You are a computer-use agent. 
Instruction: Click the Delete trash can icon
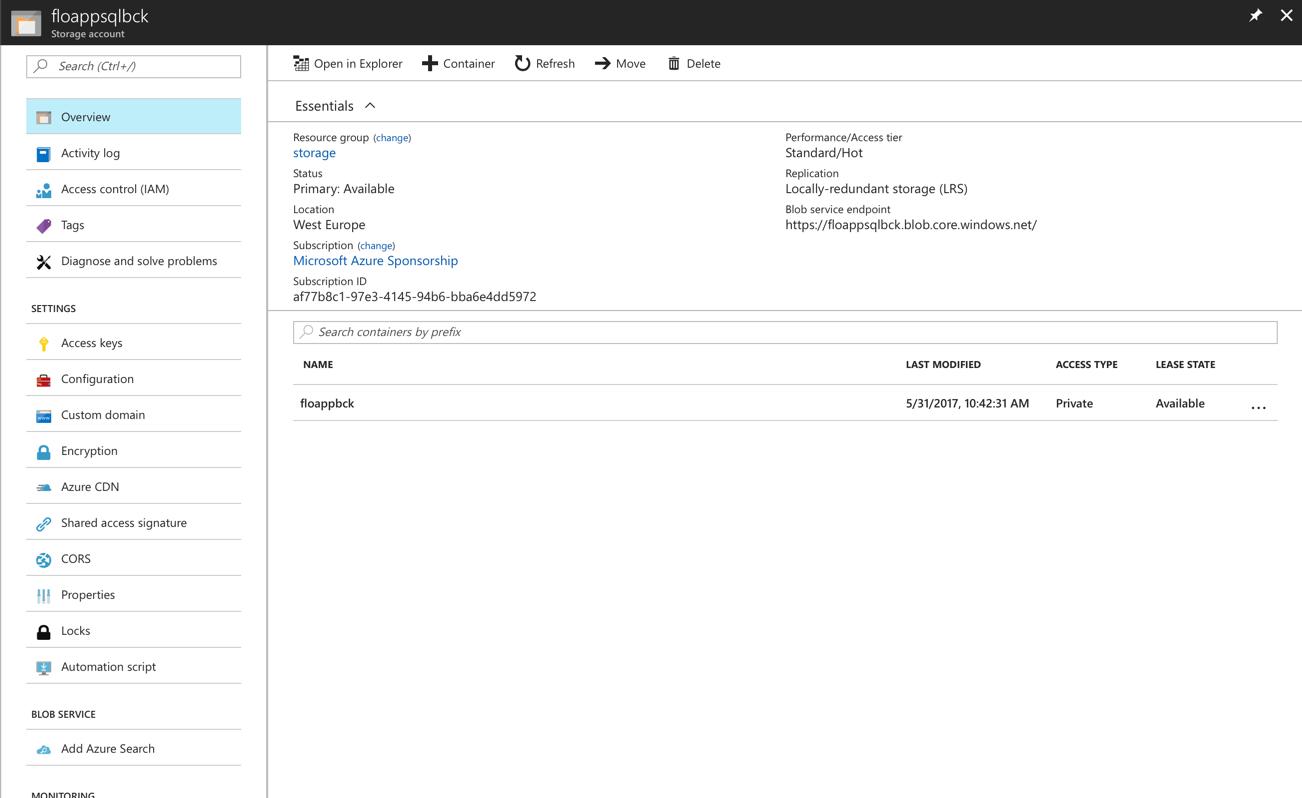tap(674, 63)
